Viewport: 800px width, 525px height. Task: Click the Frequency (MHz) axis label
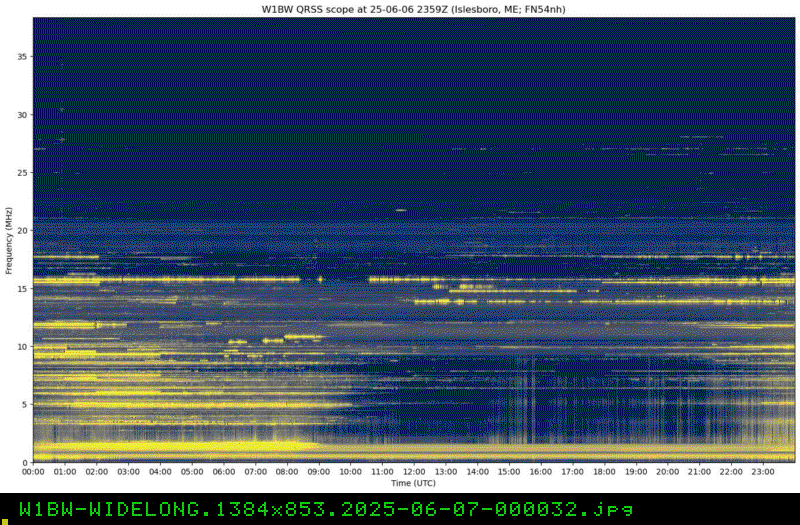tap(9, 241)
